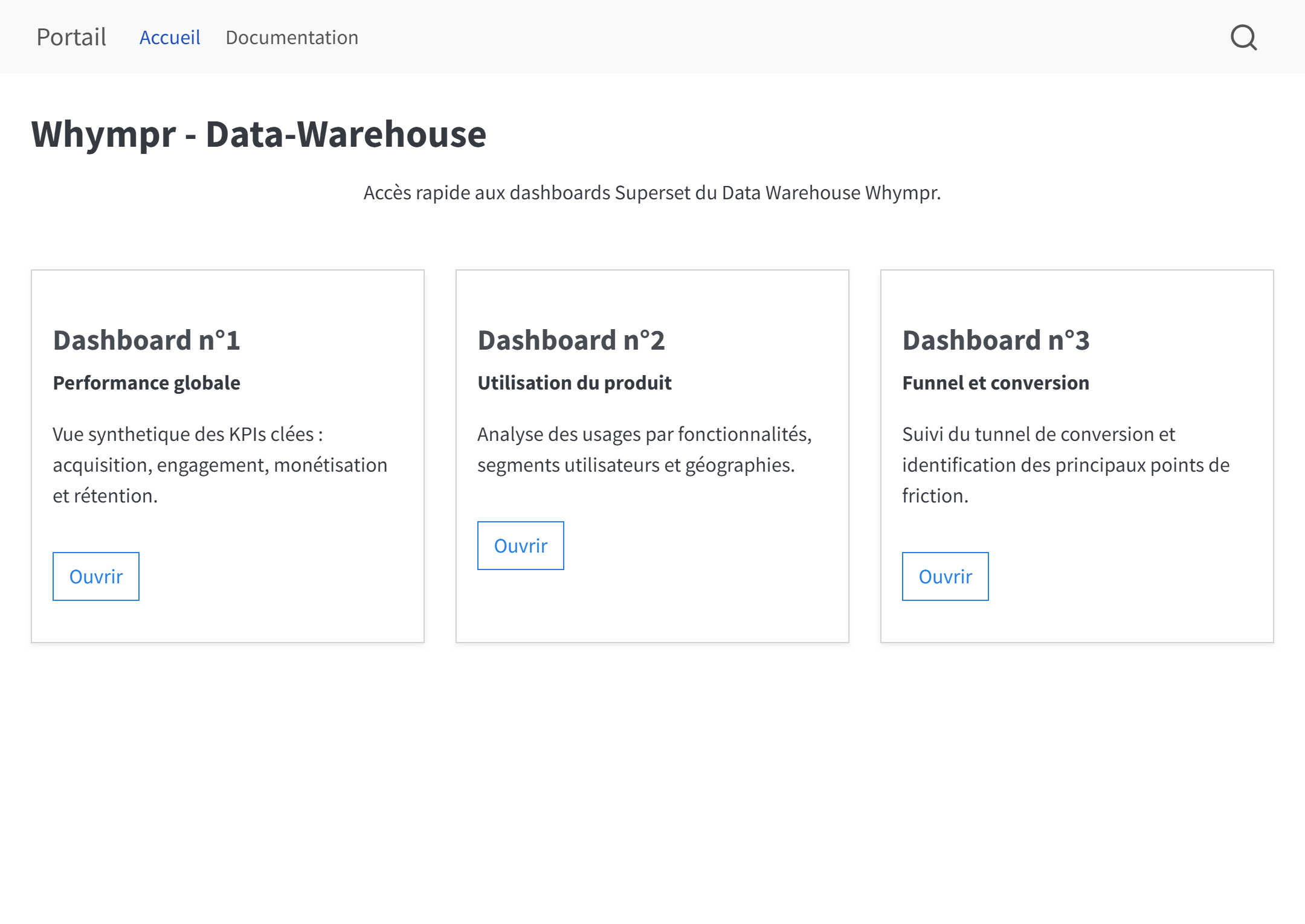This screenshot has height=924, width=1305.
Task: Open Dashboard n°2 Utilisation du produit
Action: (x=520, y=545)
